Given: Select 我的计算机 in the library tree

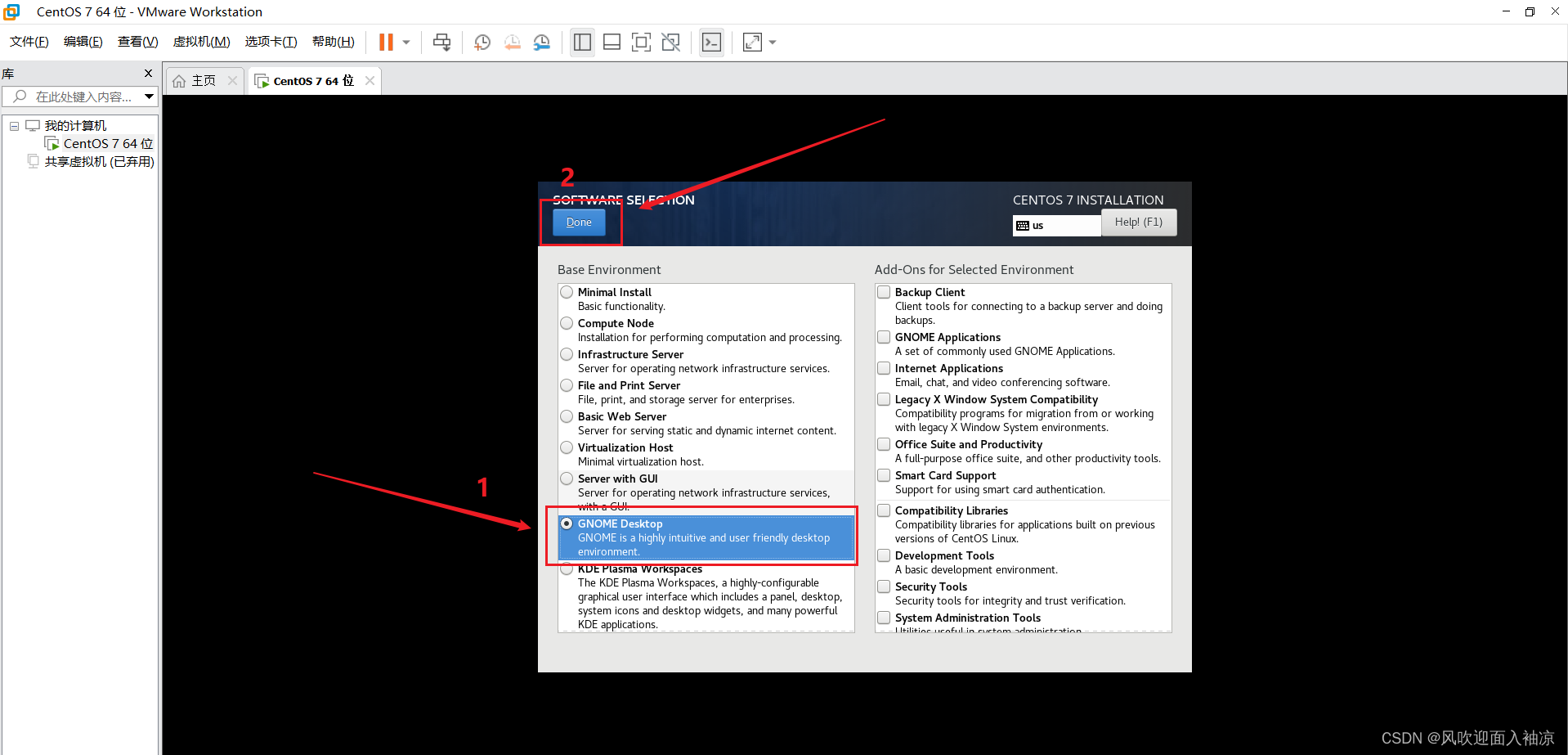Looking at the screenshot, I should (75, 126).
